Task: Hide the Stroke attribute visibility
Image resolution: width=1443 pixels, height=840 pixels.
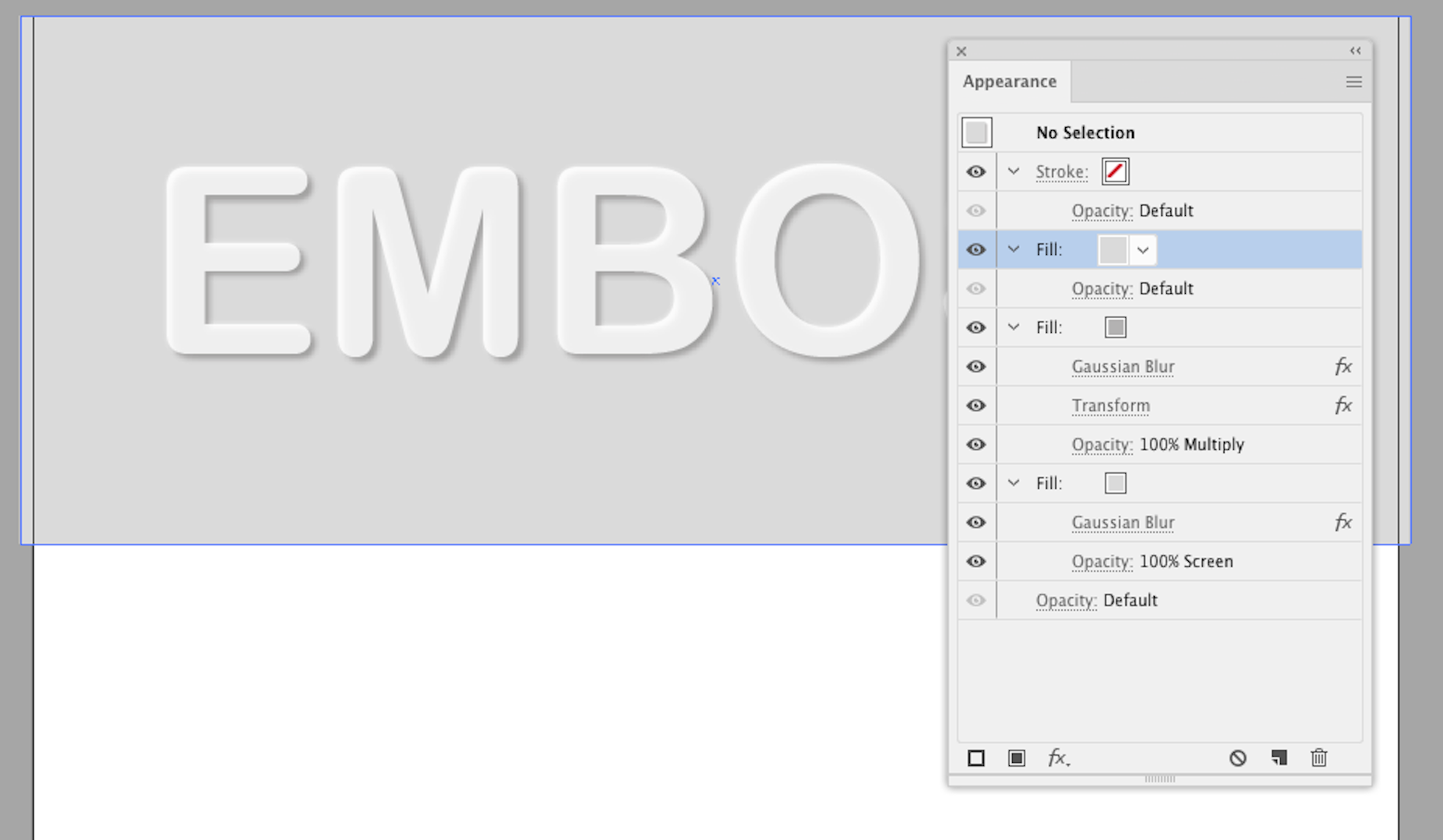Action: [976, 171]
